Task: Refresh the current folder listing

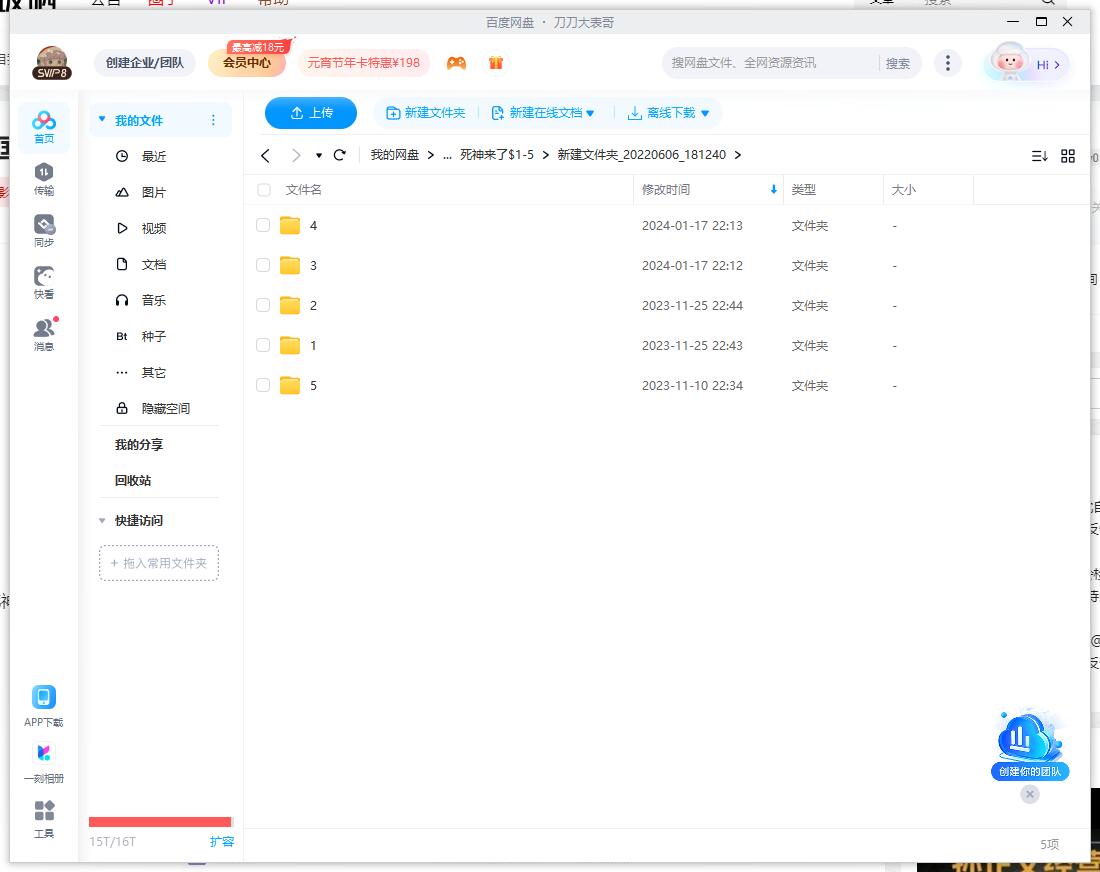Action: tap(340, 155)
